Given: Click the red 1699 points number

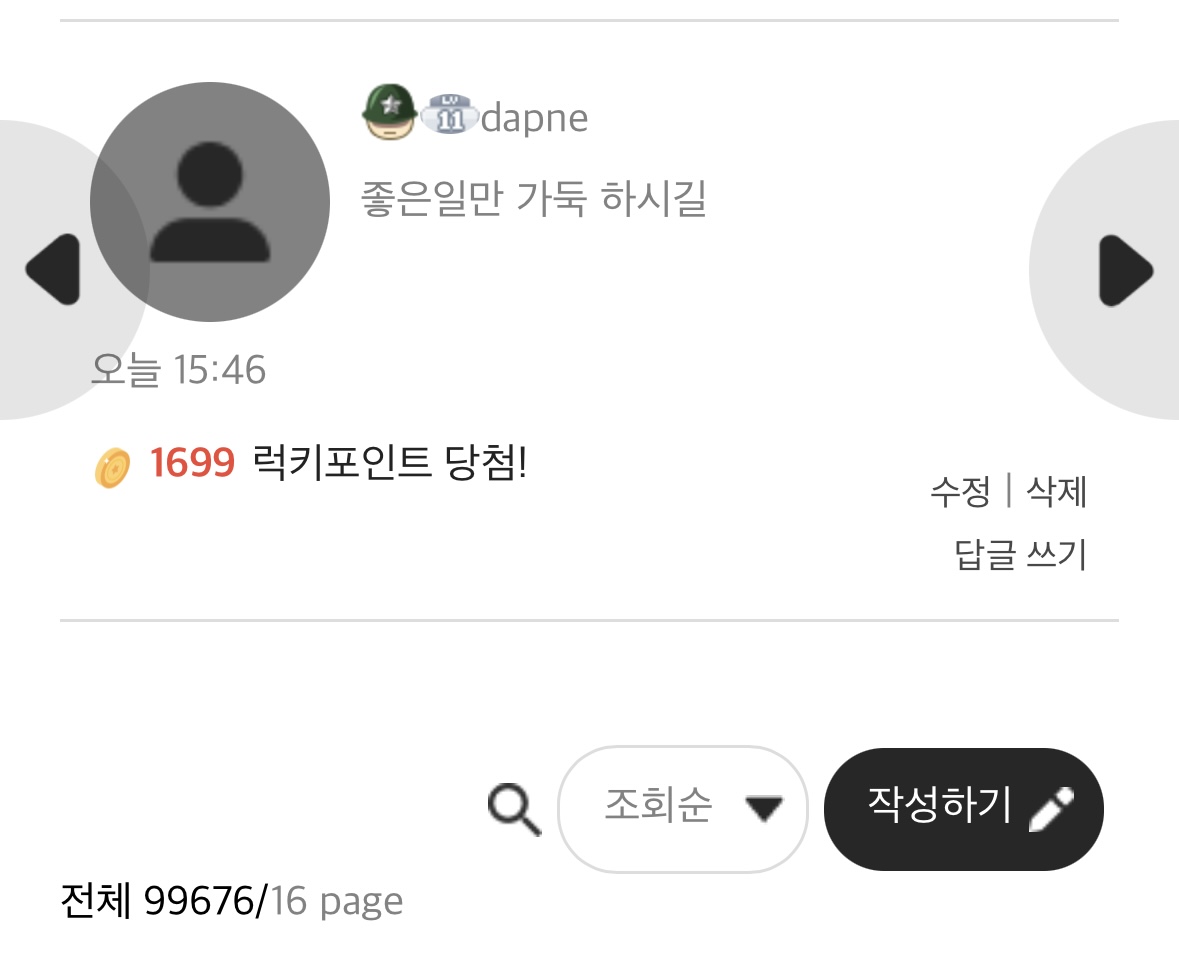Looking at the screenshot, I should pyautogui.click(x=192, y=462).
